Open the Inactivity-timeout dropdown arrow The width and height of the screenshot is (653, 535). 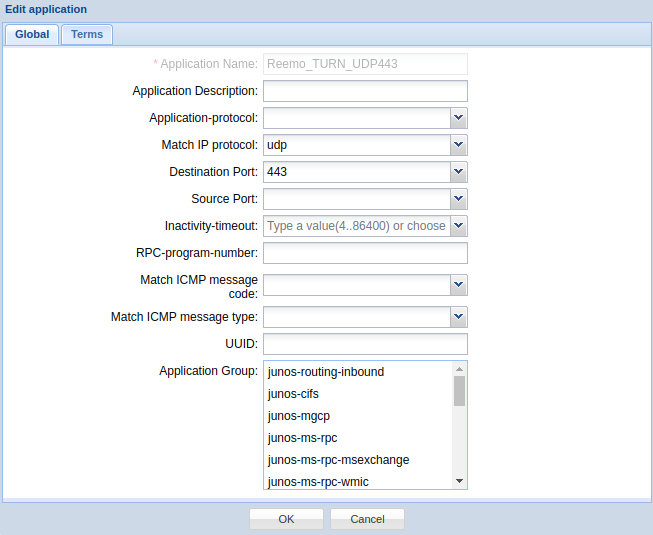click(x=458, y=226)
